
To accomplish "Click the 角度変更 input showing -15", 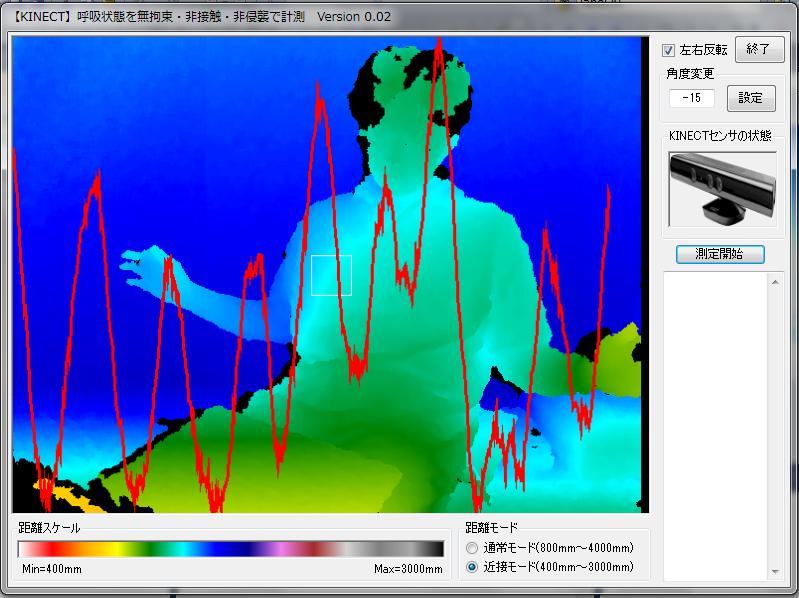I will (691, 98).
